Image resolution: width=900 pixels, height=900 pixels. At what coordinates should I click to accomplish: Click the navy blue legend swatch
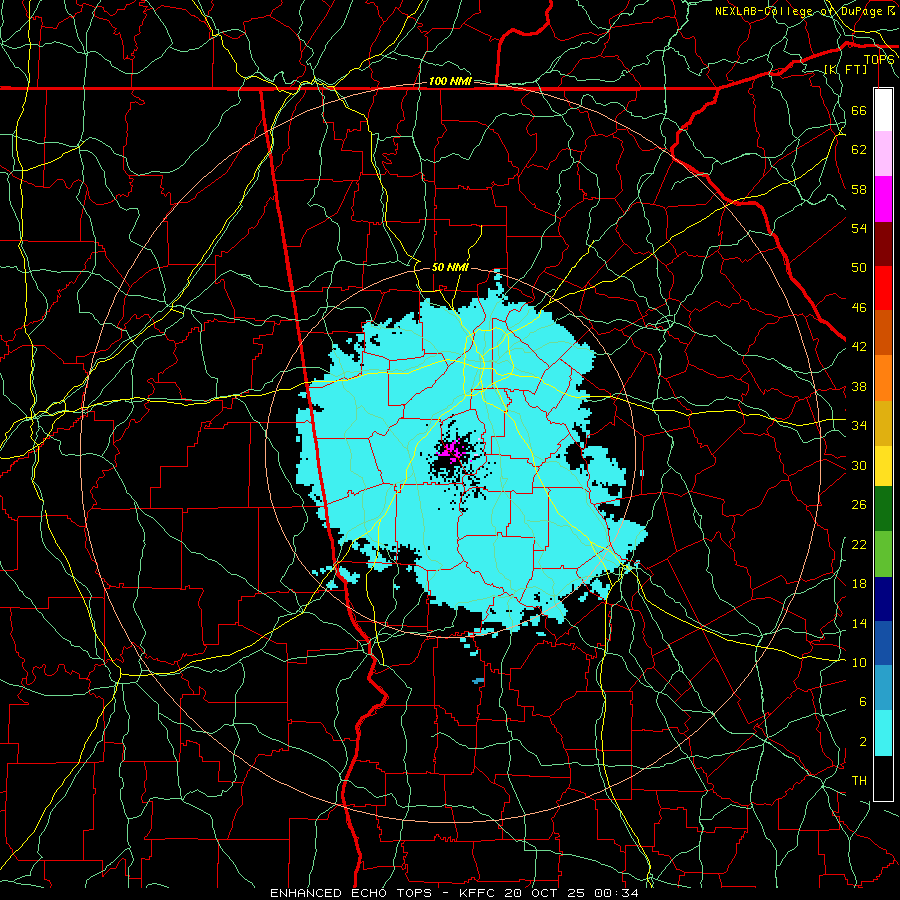click(883, 599)
